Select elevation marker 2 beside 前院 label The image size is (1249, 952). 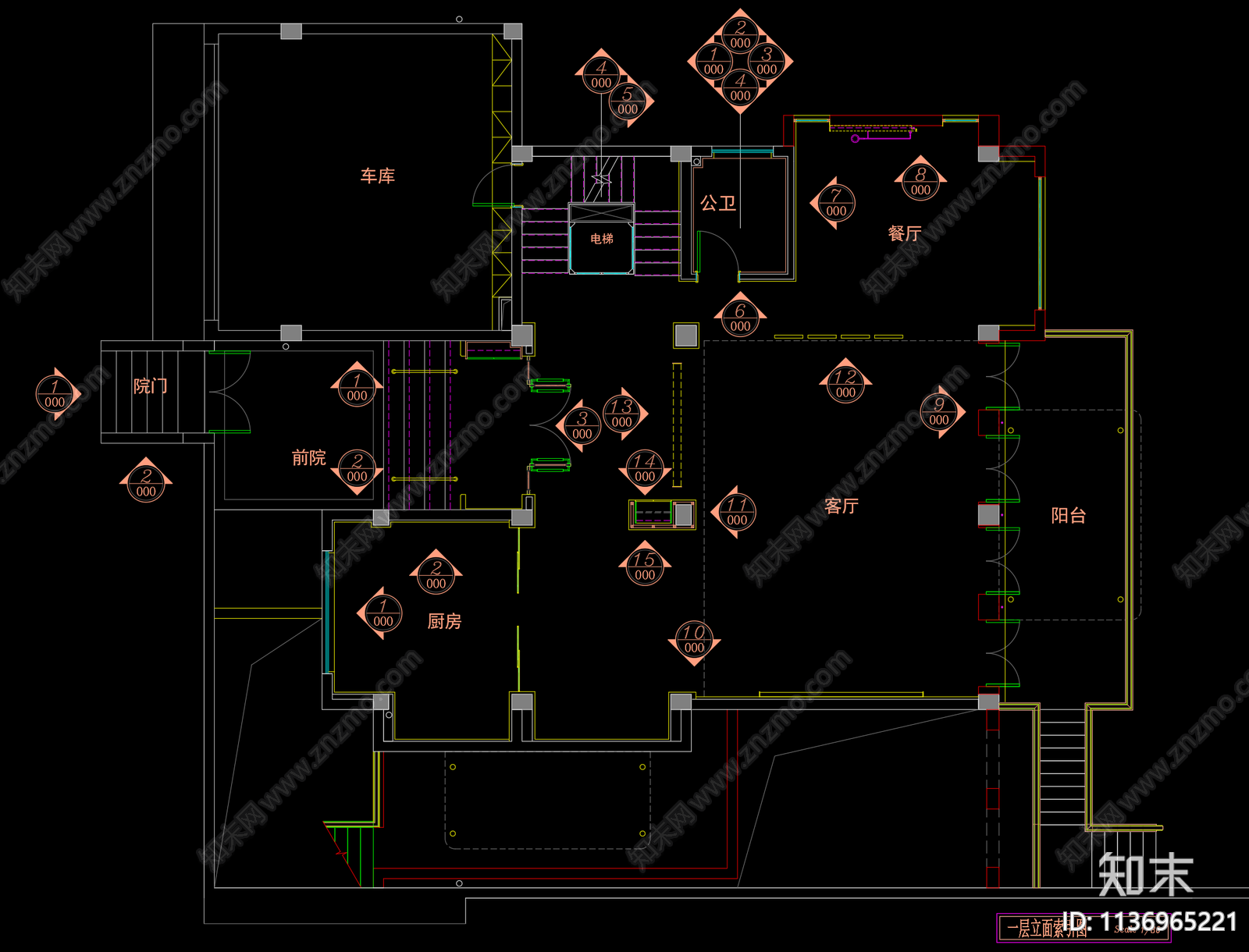point(357,471)
